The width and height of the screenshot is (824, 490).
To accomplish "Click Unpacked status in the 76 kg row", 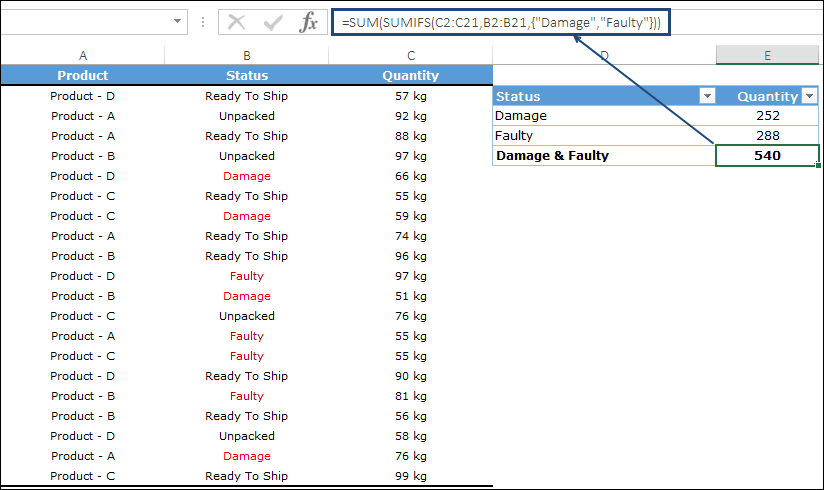I will click(246, 315).
